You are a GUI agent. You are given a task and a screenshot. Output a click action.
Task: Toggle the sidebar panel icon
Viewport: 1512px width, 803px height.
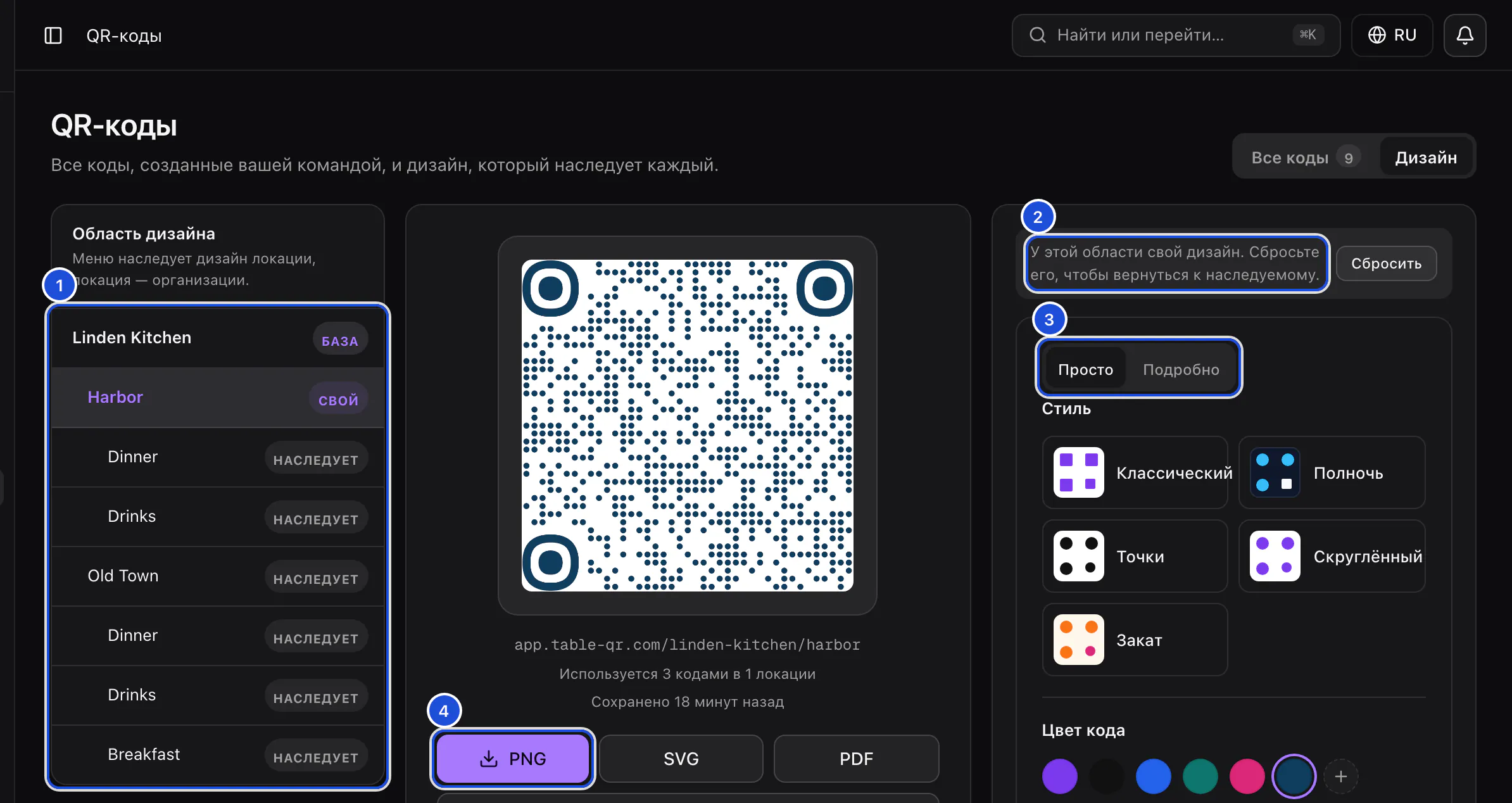53,35
